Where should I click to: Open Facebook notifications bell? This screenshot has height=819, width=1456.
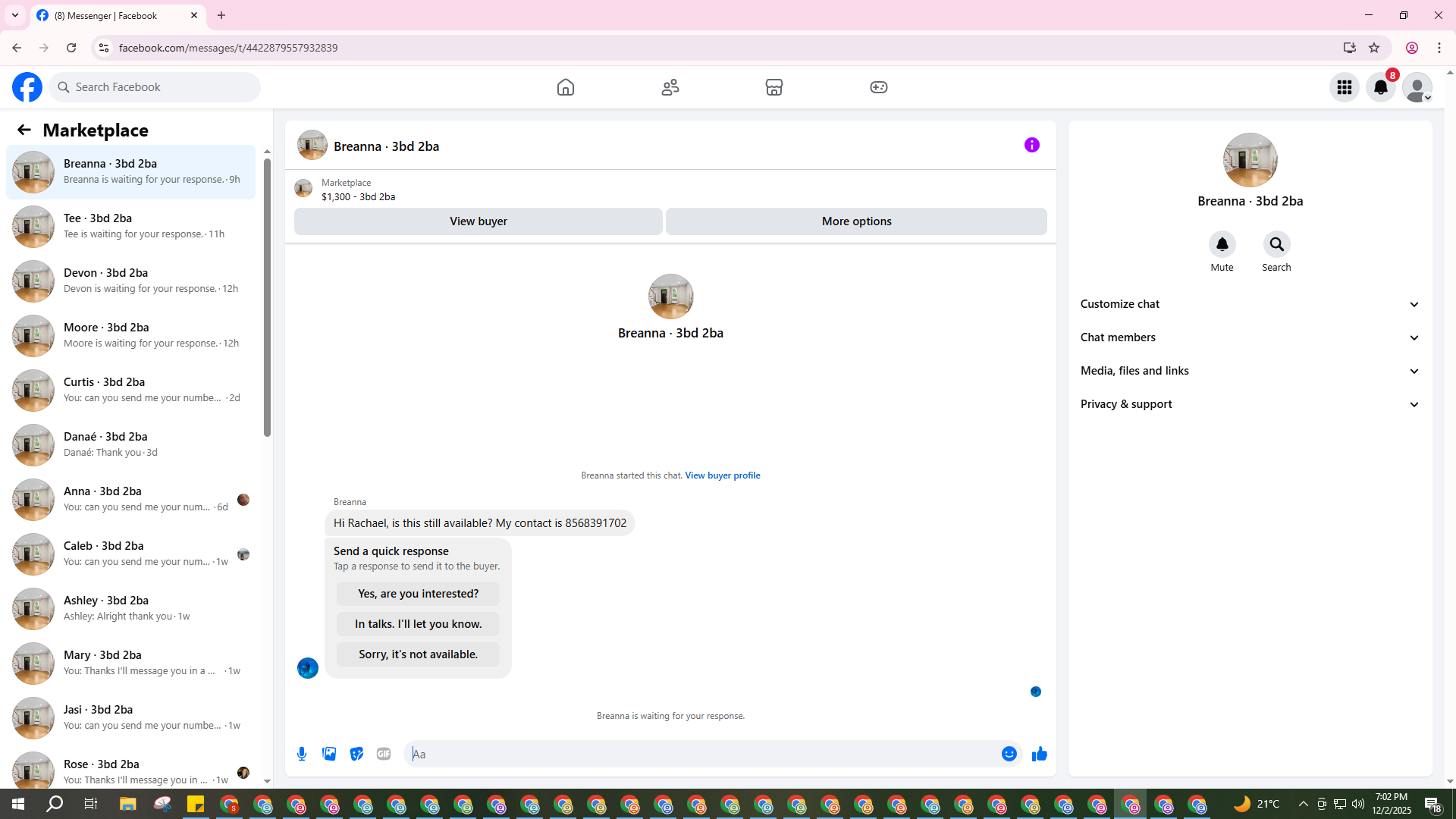tap(1380, 87)
